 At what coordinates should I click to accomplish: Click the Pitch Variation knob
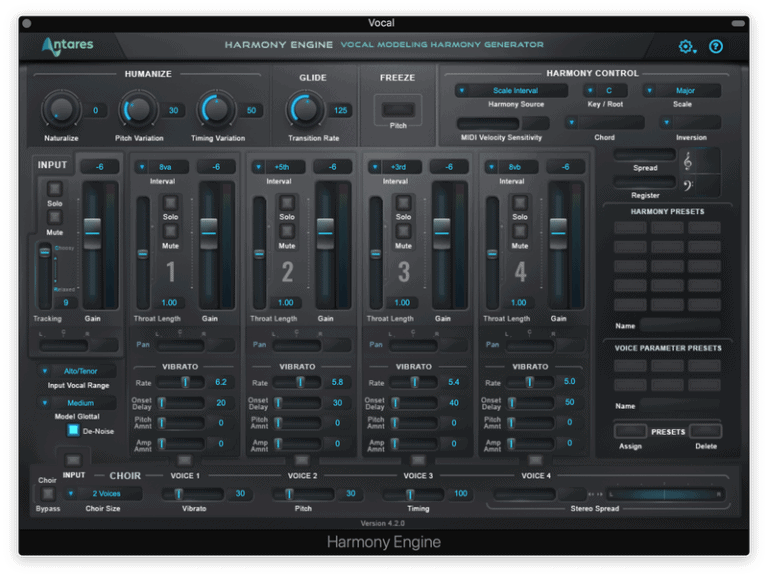[x=139, y=110]
